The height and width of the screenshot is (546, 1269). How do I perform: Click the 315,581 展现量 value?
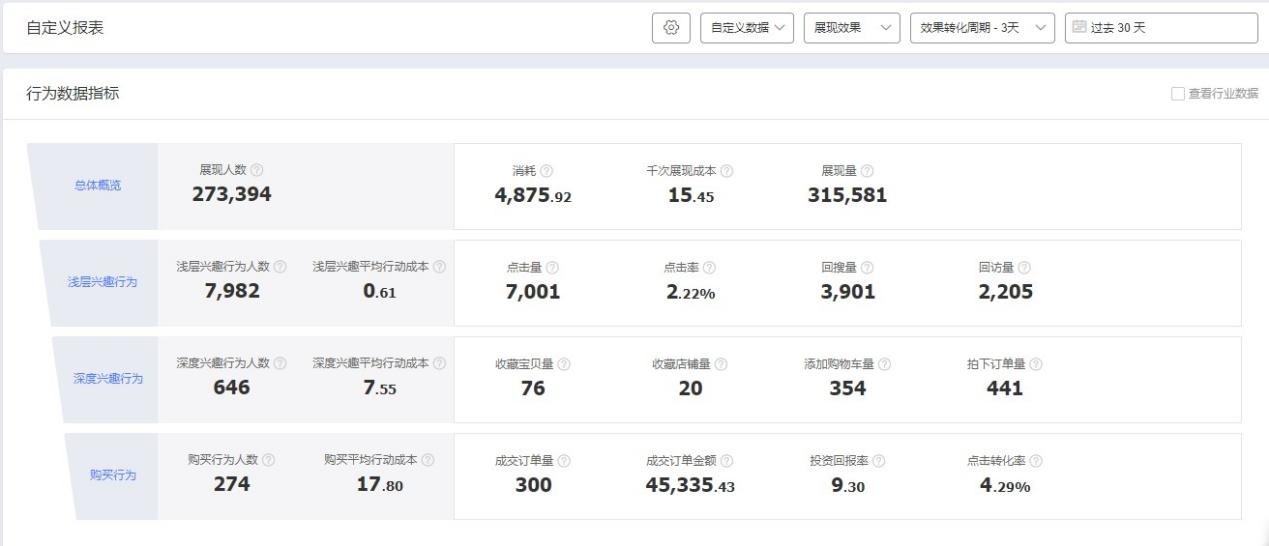tap(847, 196)
